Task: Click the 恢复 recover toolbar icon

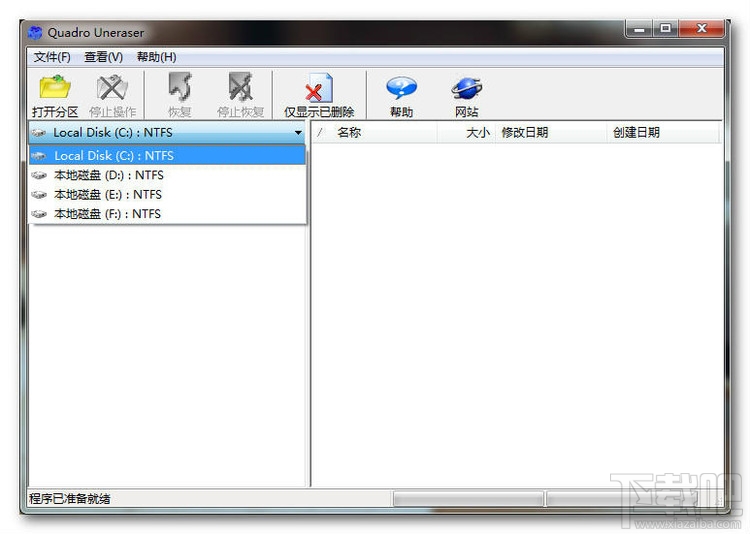Action: (x=180, y=95)
